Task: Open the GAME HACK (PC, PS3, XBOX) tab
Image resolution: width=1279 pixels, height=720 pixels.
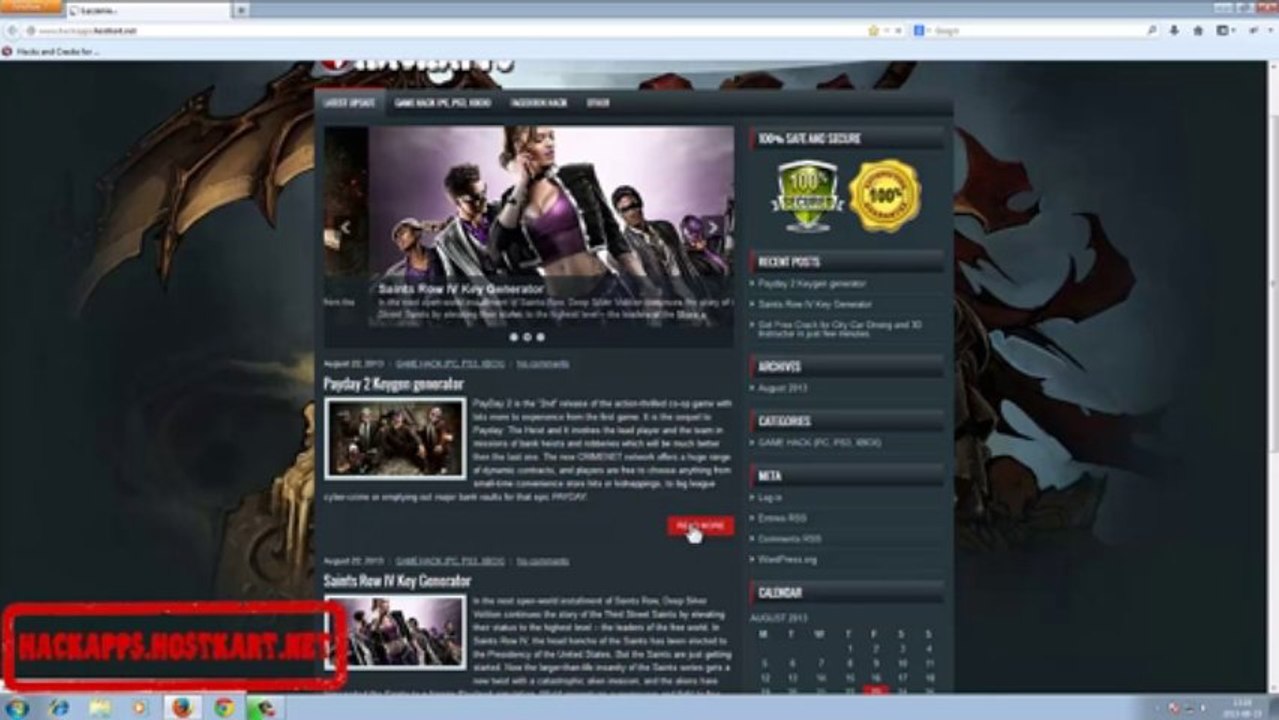Action: [443, 103]
